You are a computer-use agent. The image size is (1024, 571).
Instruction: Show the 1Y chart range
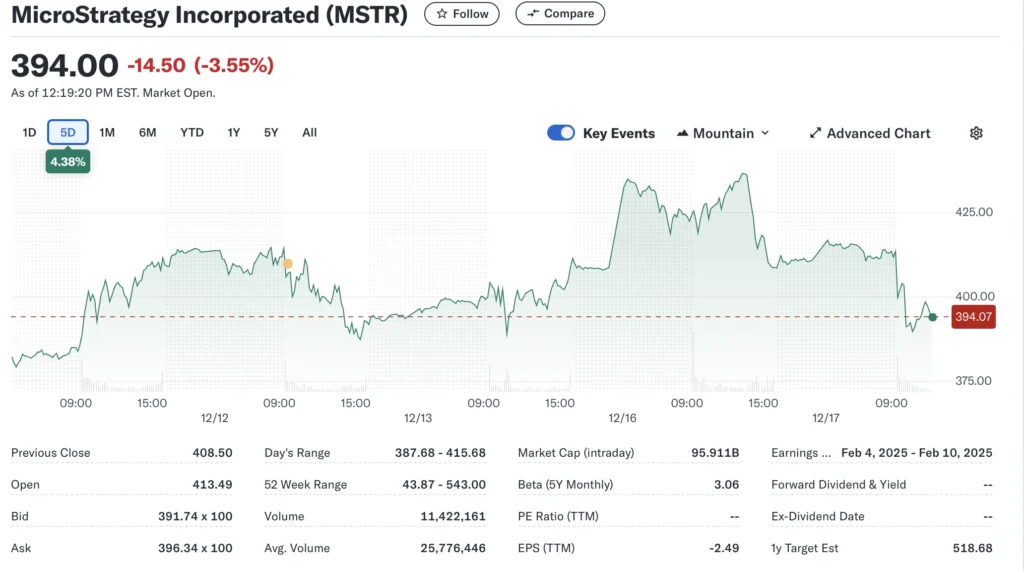[234, 132]
